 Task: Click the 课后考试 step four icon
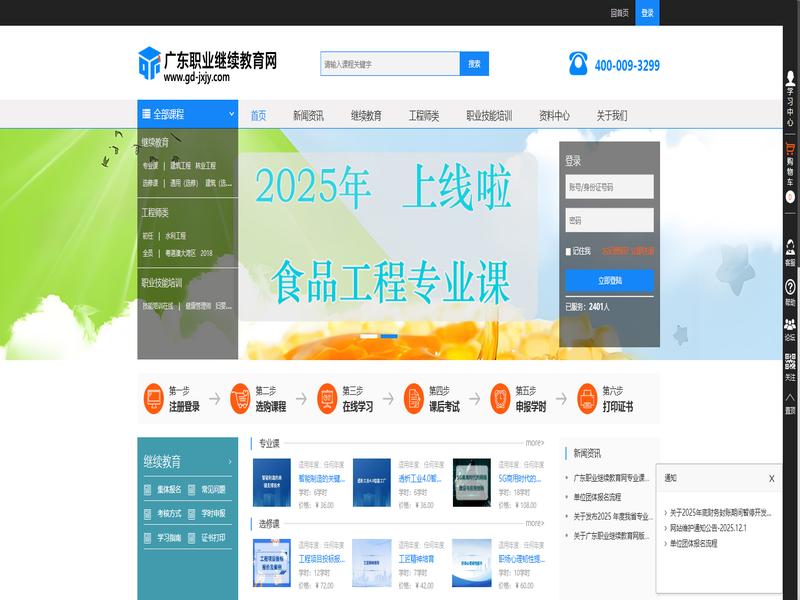pyautogui.click(x=413, y=399)
